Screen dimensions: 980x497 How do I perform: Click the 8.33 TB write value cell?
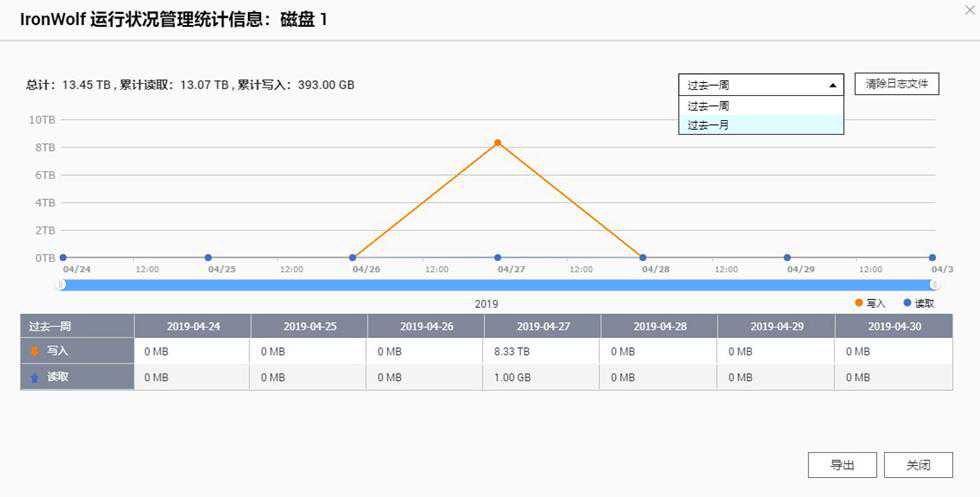(x=542, y=352)
